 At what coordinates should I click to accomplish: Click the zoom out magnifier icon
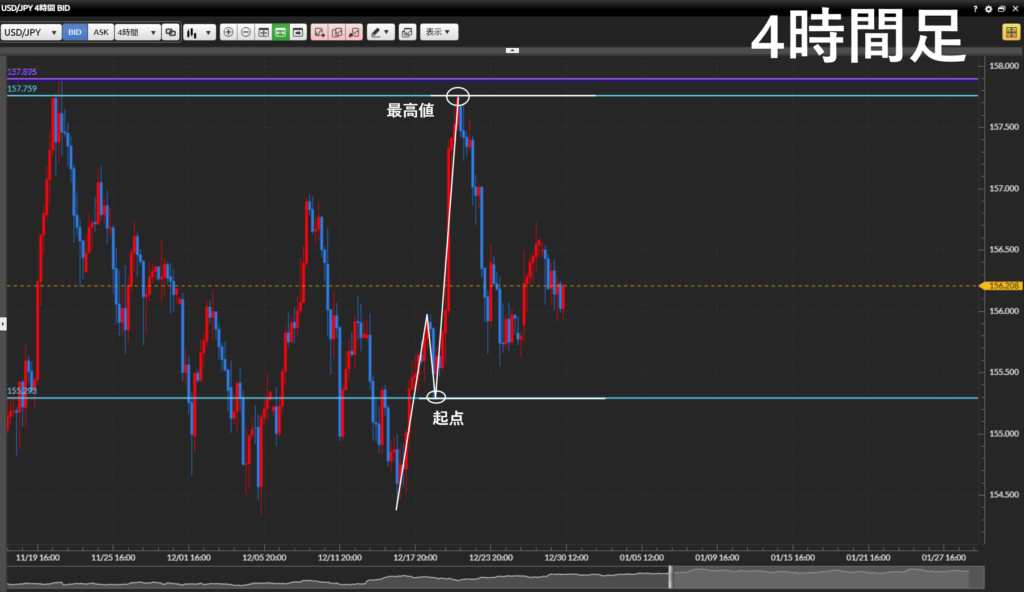[x=246, y=32]
